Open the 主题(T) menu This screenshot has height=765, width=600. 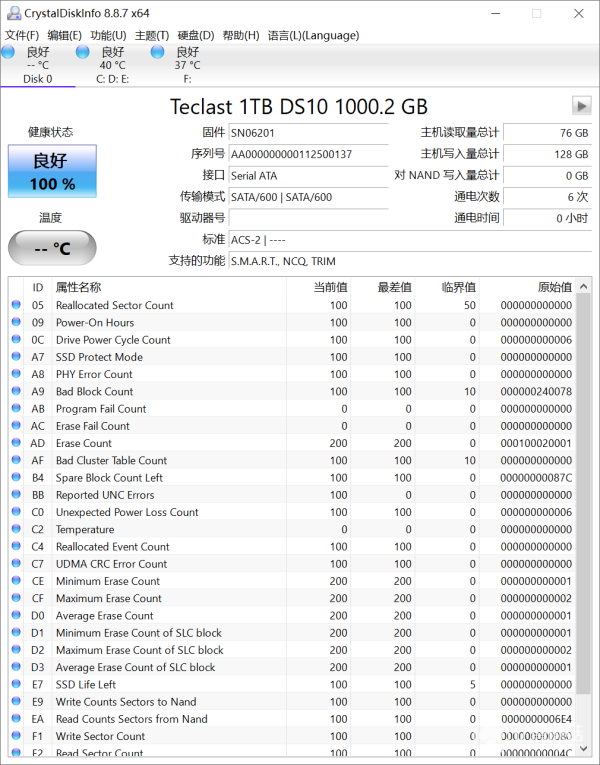(x=152, y=35)
